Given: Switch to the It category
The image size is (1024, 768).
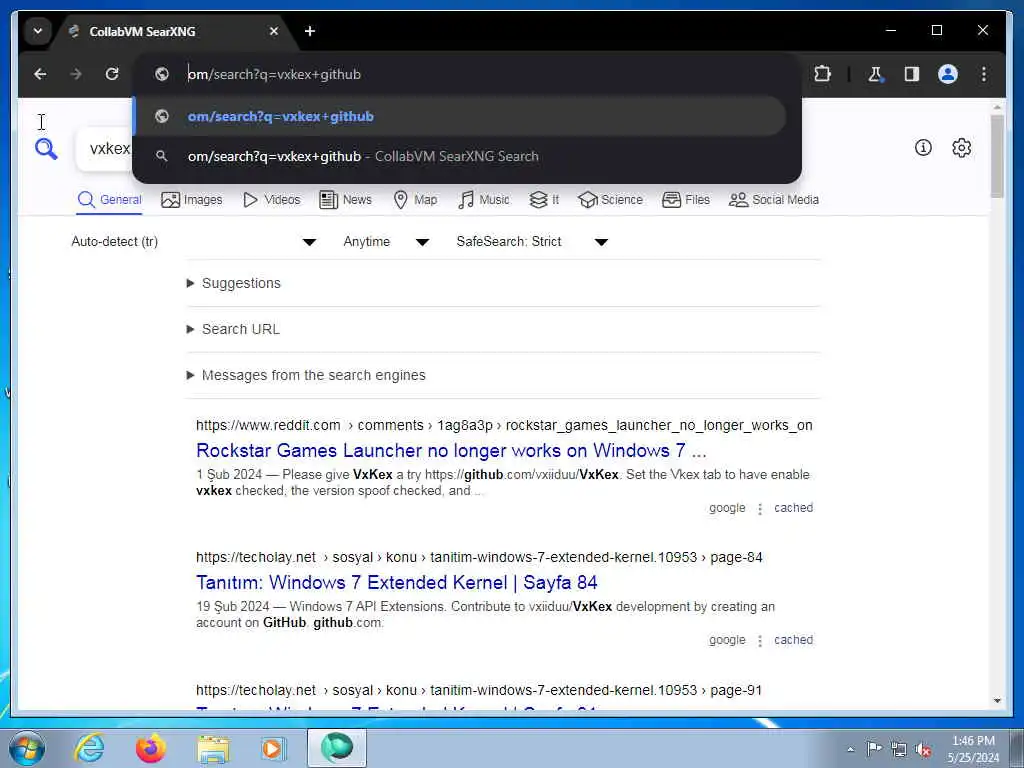Looking at the screenshot, I should tap(545, 200).
